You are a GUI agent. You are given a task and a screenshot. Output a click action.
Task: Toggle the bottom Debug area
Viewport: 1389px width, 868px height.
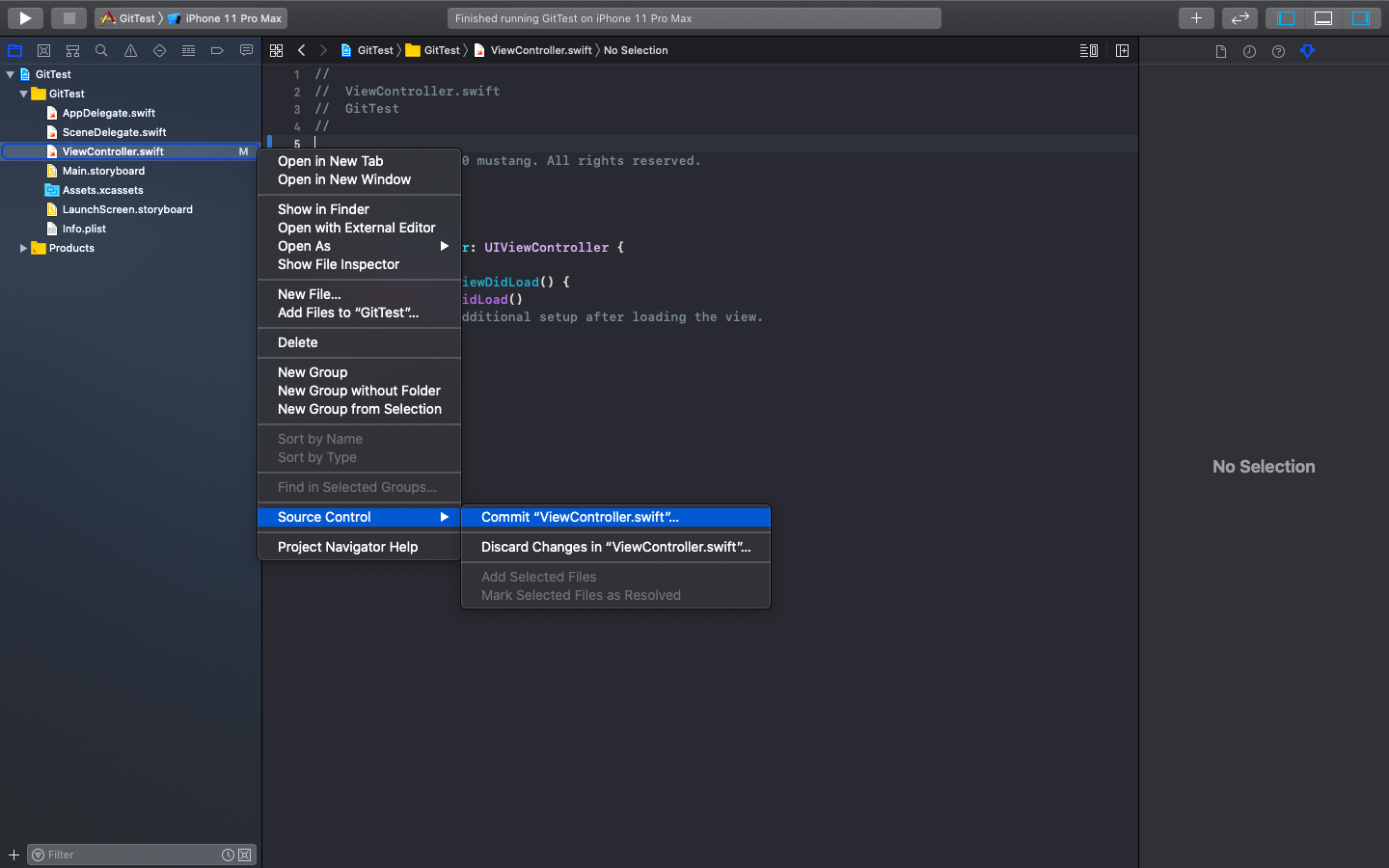(1323, 17)
